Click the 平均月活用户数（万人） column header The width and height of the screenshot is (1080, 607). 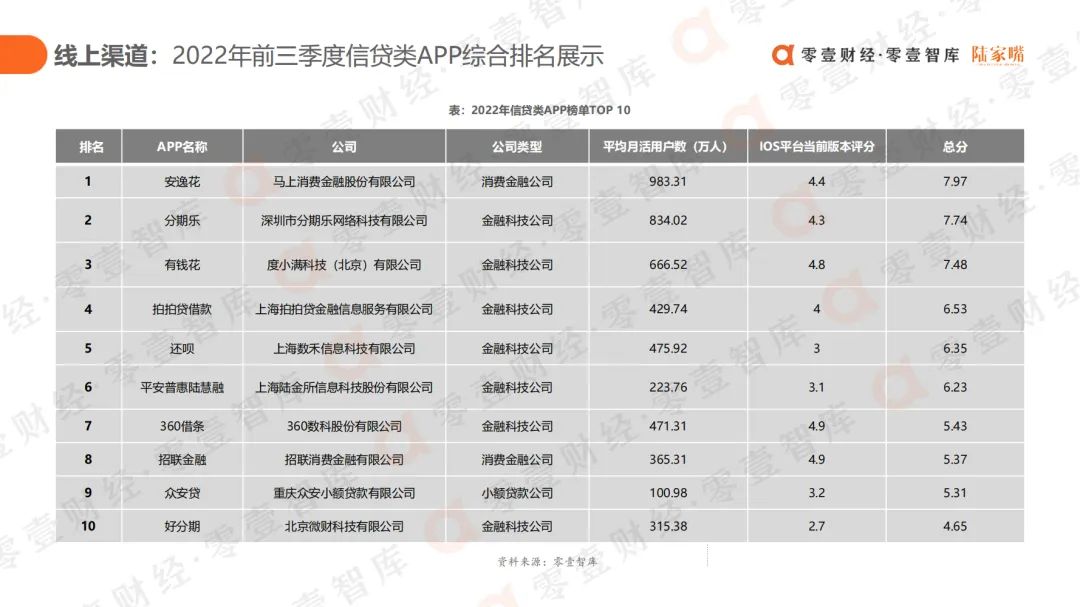(x=667, y=147)
